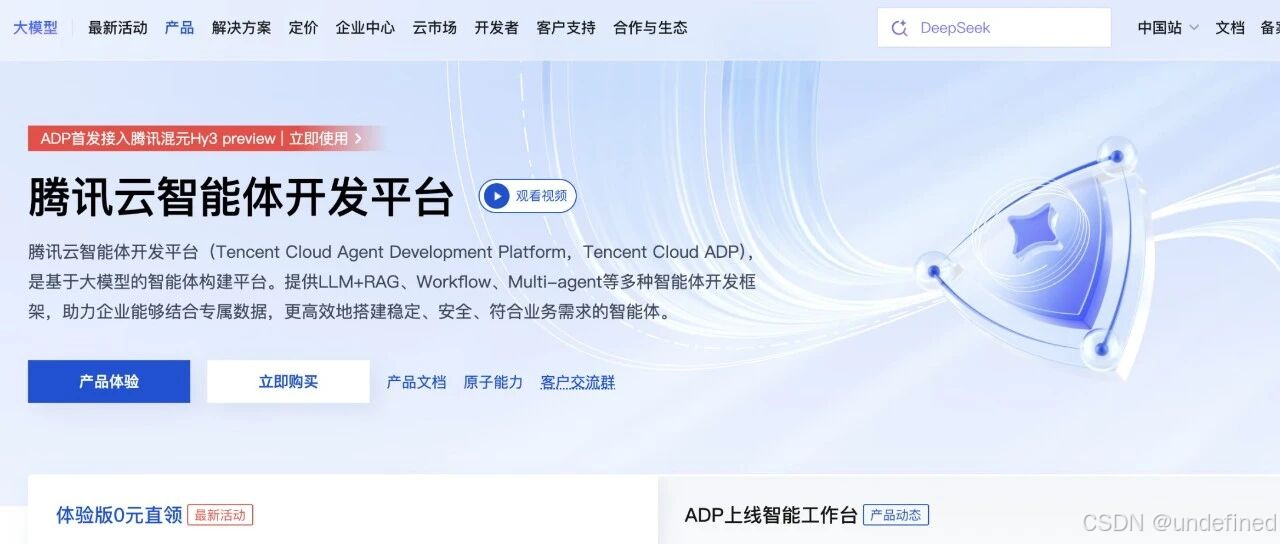This screenshot has height=544, width=1280.
Task: Open the 大模型 nav item
Action: pyautogui.click(x=35, y=28)
